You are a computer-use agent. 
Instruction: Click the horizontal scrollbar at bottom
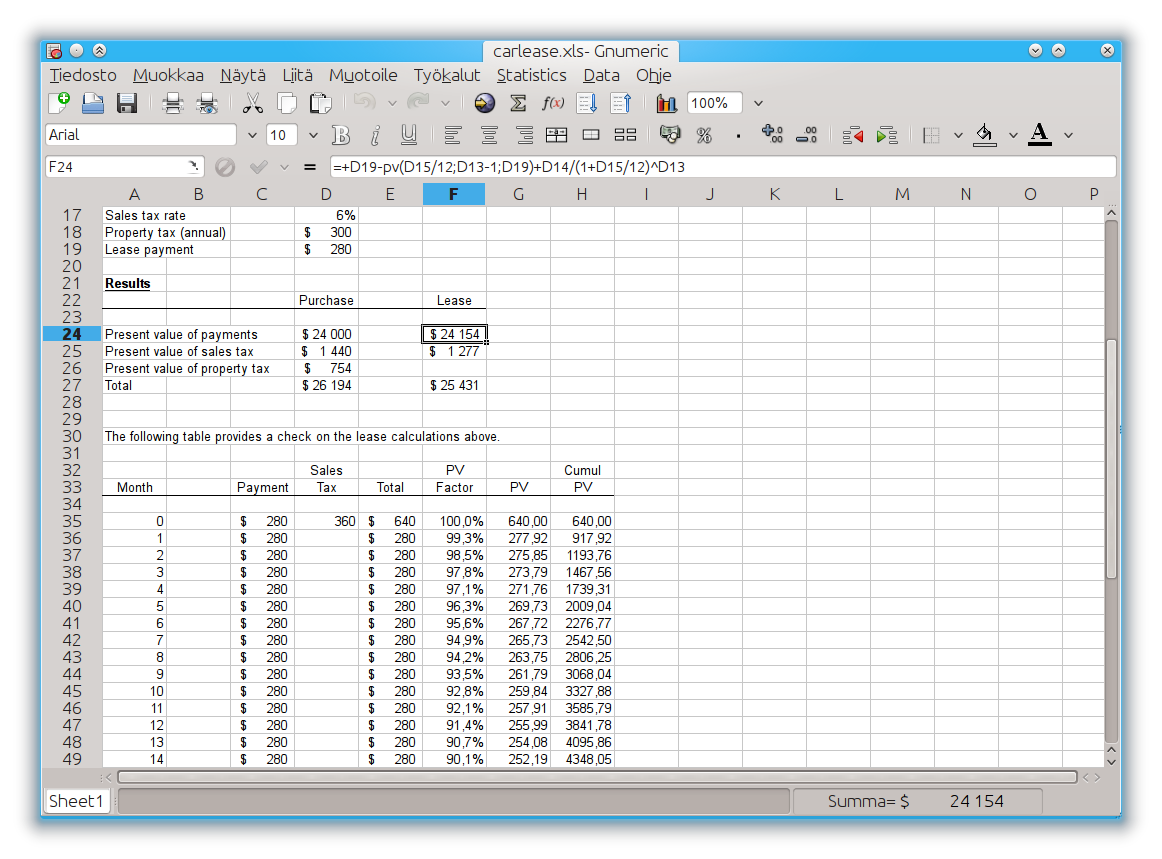click(x=597, y=777)
